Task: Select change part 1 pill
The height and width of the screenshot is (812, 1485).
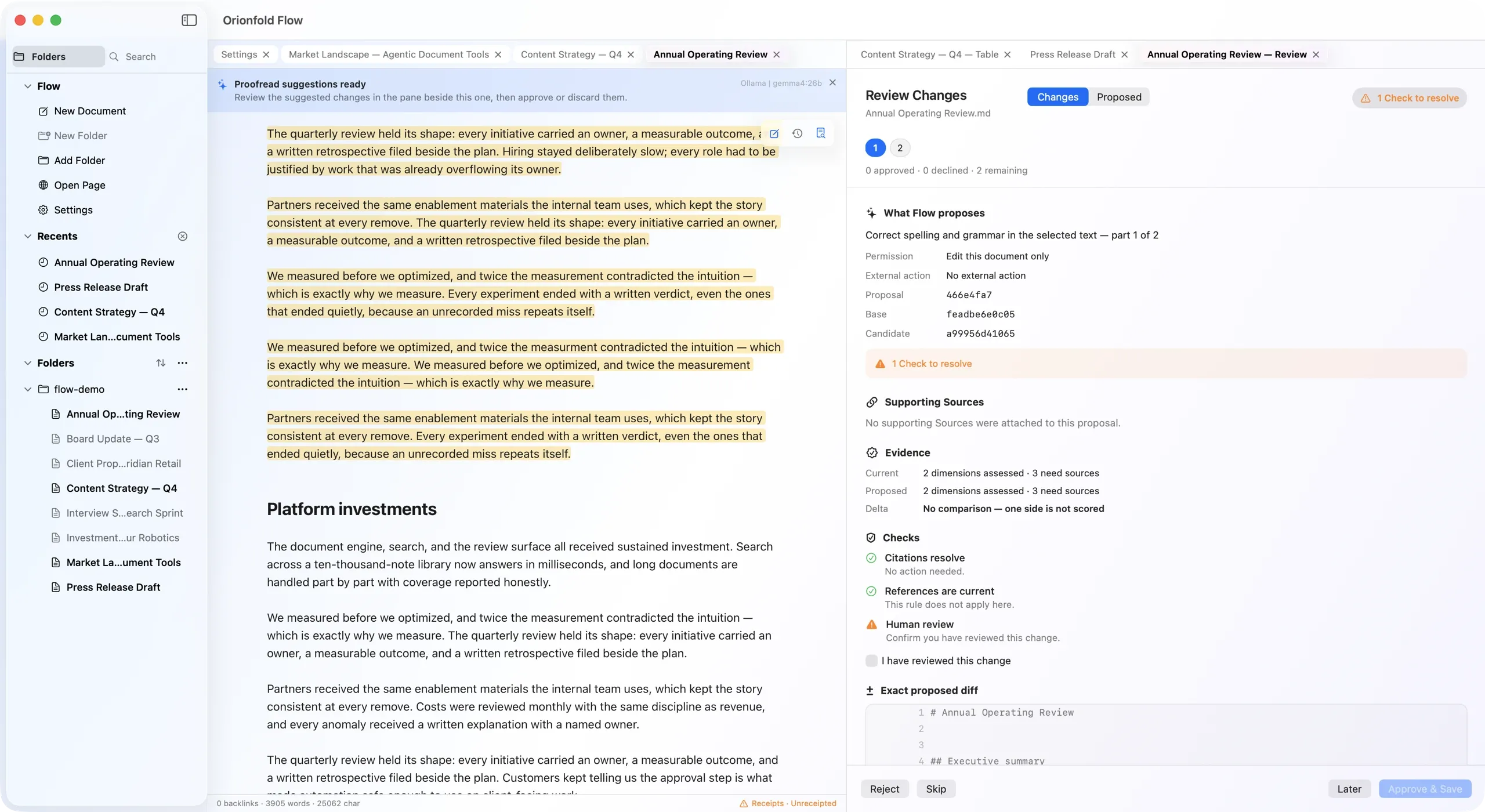Action: (x=875, y=148)
